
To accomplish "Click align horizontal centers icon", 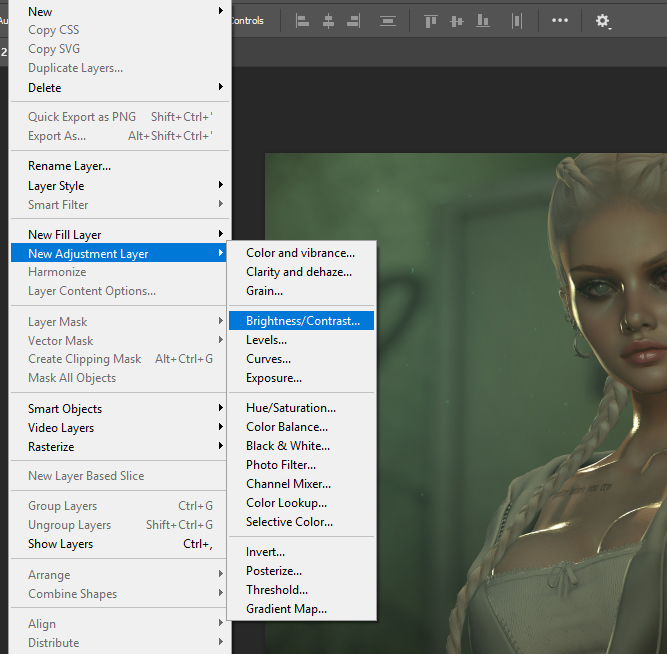I will pos(328,20).
